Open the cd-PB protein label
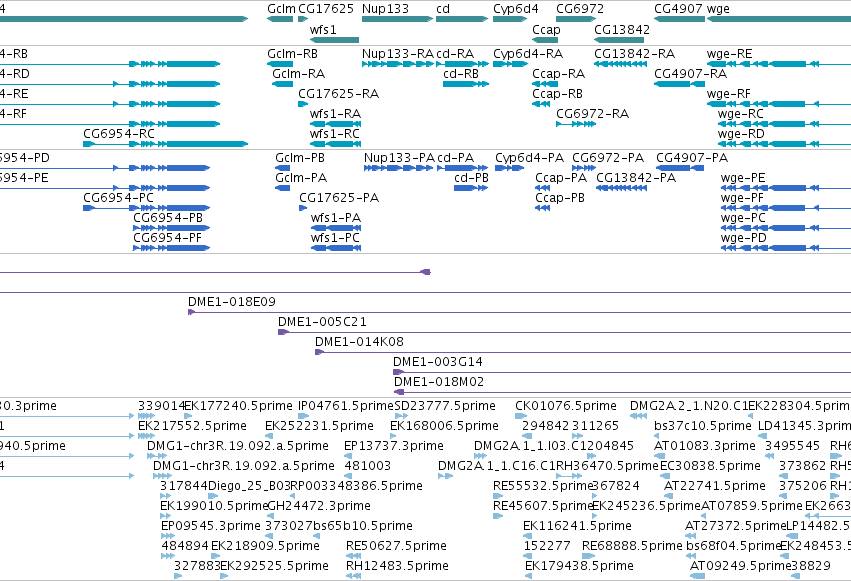The height and width of the screenshot is (581, 851). [471, 178]
